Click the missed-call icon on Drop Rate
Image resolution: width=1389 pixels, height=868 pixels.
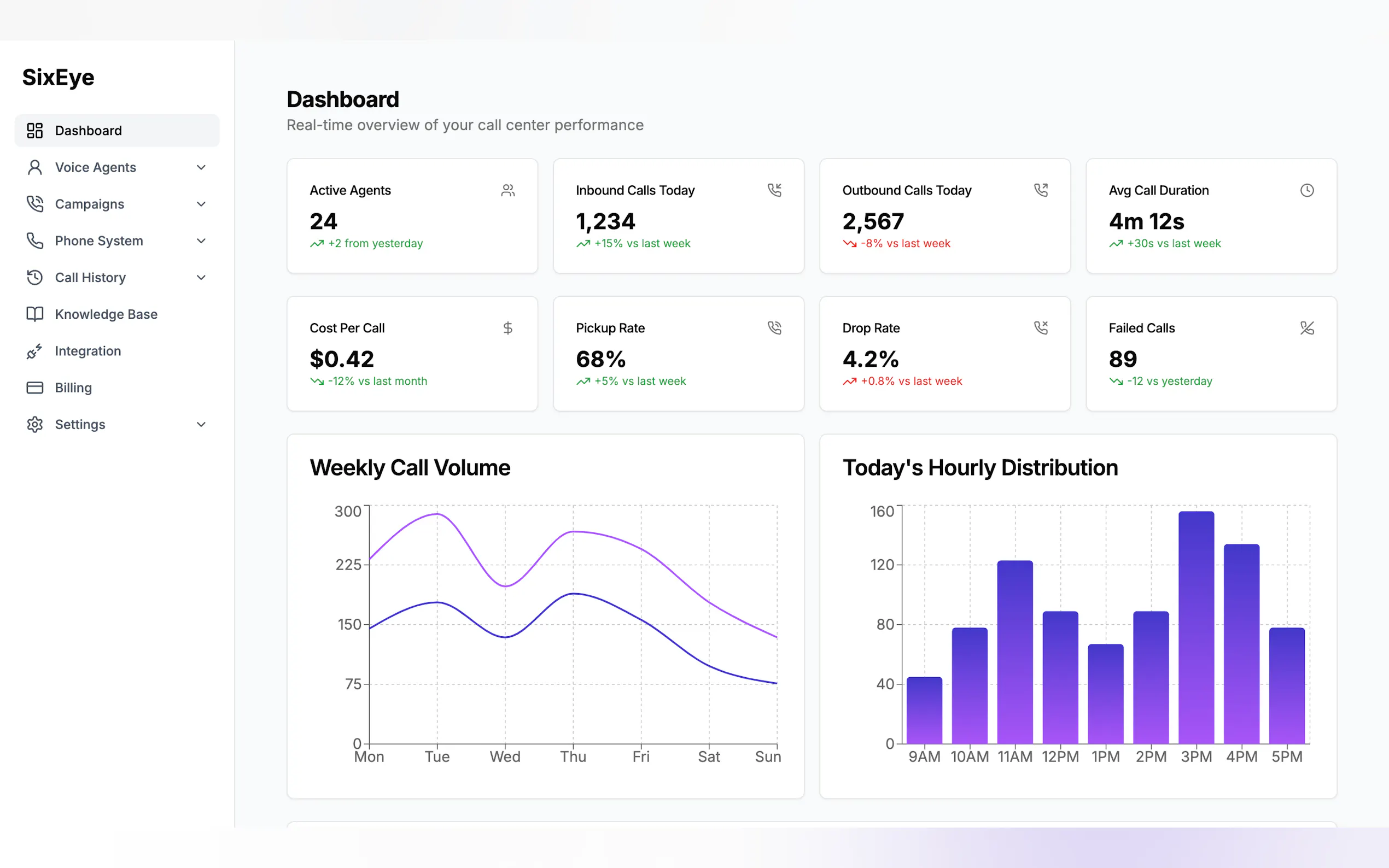pyautogui.click(x=1041, y=328)
